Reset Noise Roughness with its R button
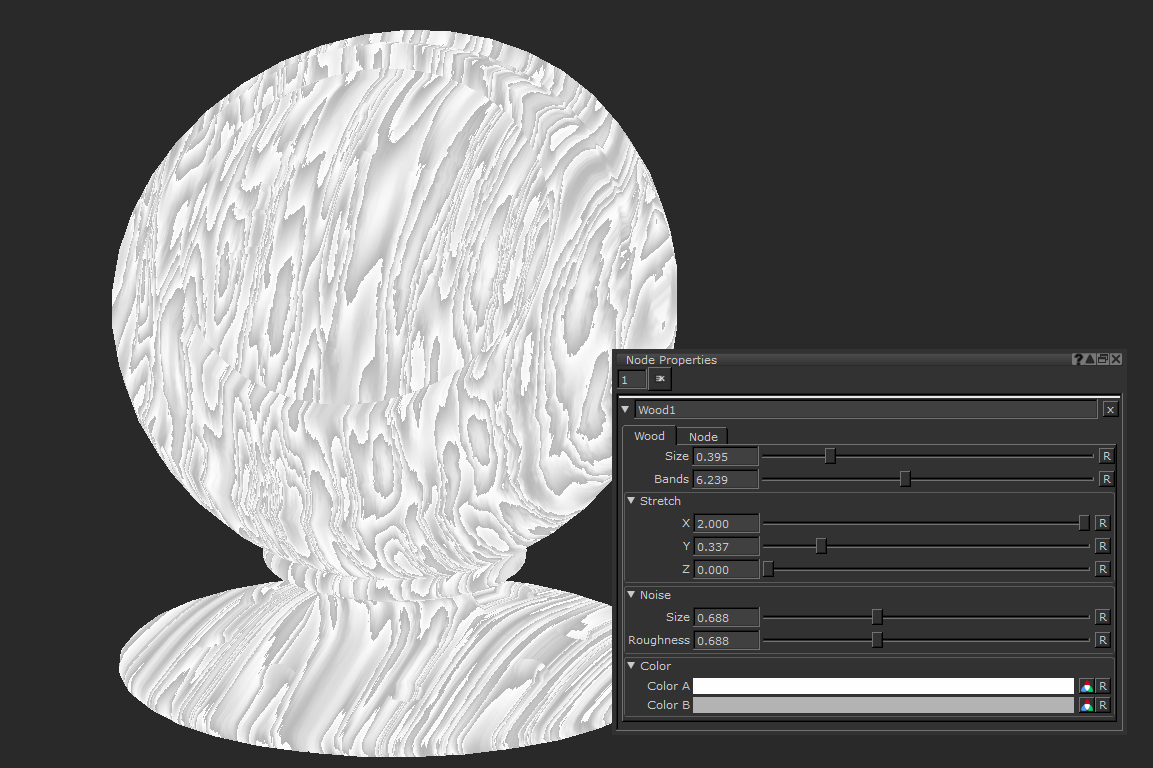This screenshot has height=768, width=1153. point(1102,640)
